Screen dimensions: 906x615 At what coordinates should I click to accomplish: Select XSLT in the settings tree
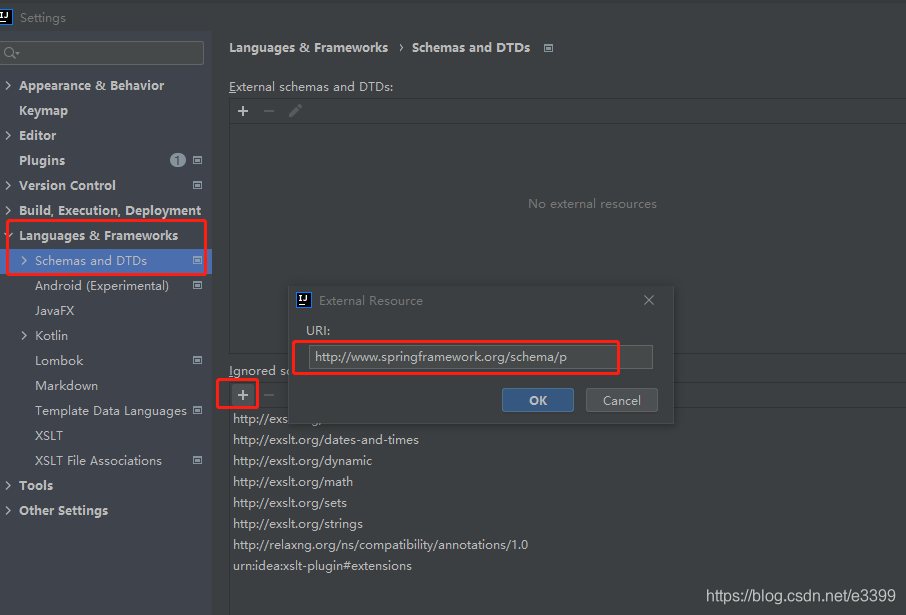point(49,435)
